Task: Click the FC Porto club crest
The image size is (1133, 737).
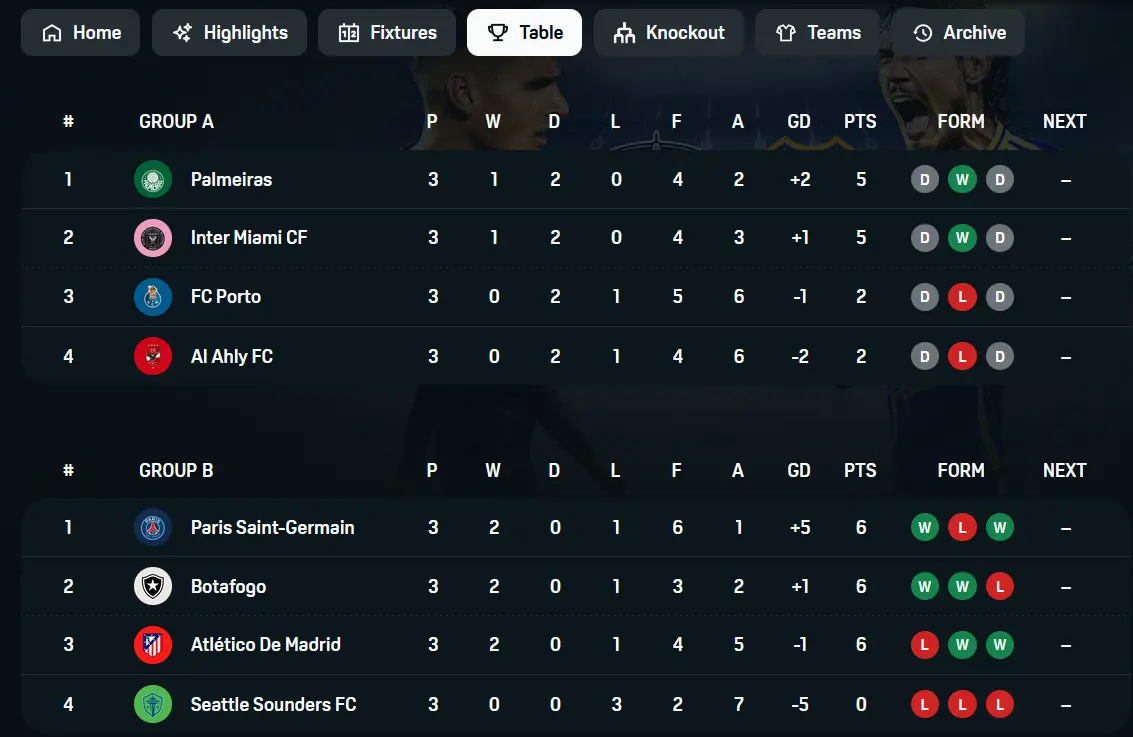Action: point(152,297)
